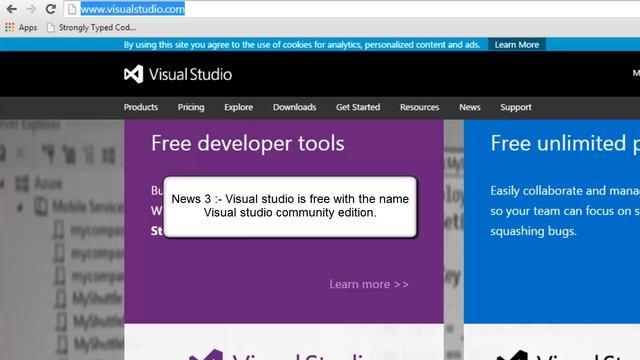Open the Resources menu
The width and height of the screenshot is (640, 360).
420,107
